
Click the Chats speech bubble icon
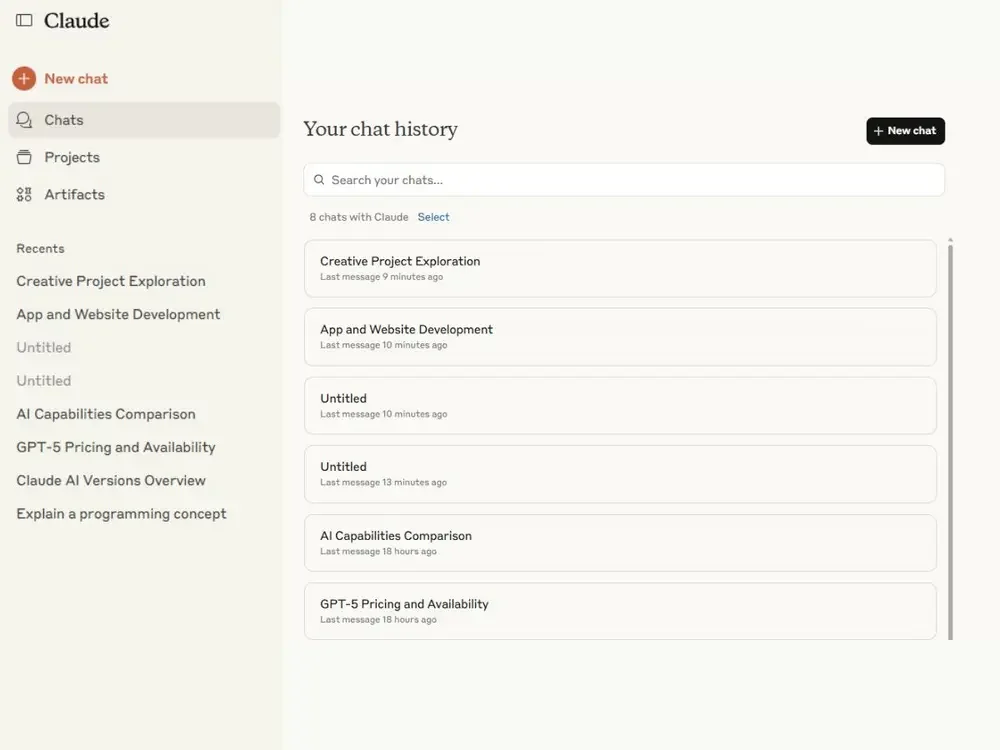pyautogui.click(x=24, y=120)
